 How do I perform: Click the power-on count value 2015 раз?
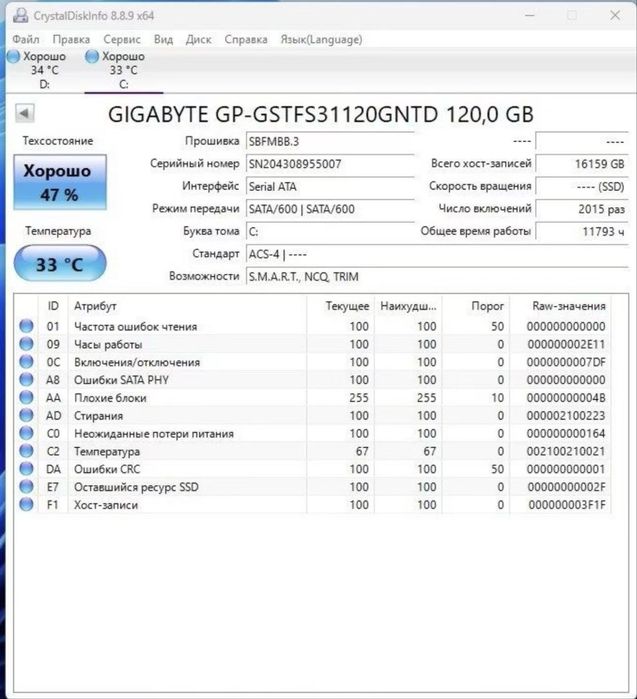pyautogui.click(x=582, y=209)
